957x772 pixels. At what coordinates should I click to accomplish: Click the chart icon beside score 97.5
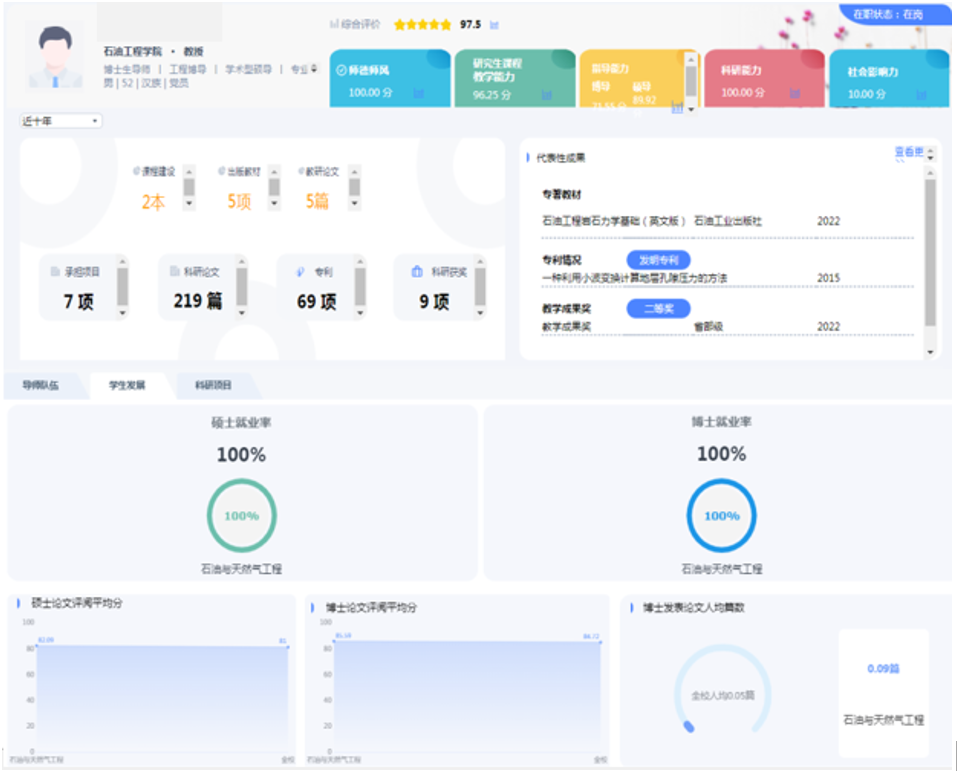[494, 25]
